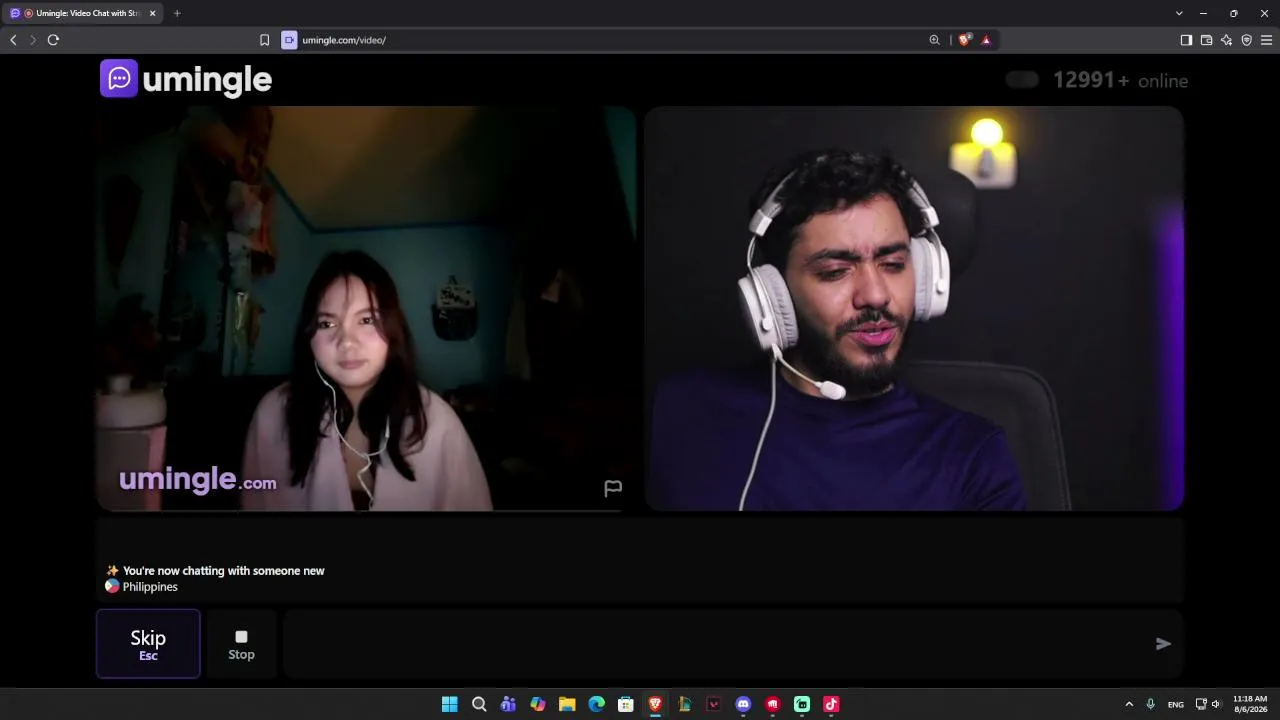
Task: Bookmark the current page
Action: (x=264, y=40)
